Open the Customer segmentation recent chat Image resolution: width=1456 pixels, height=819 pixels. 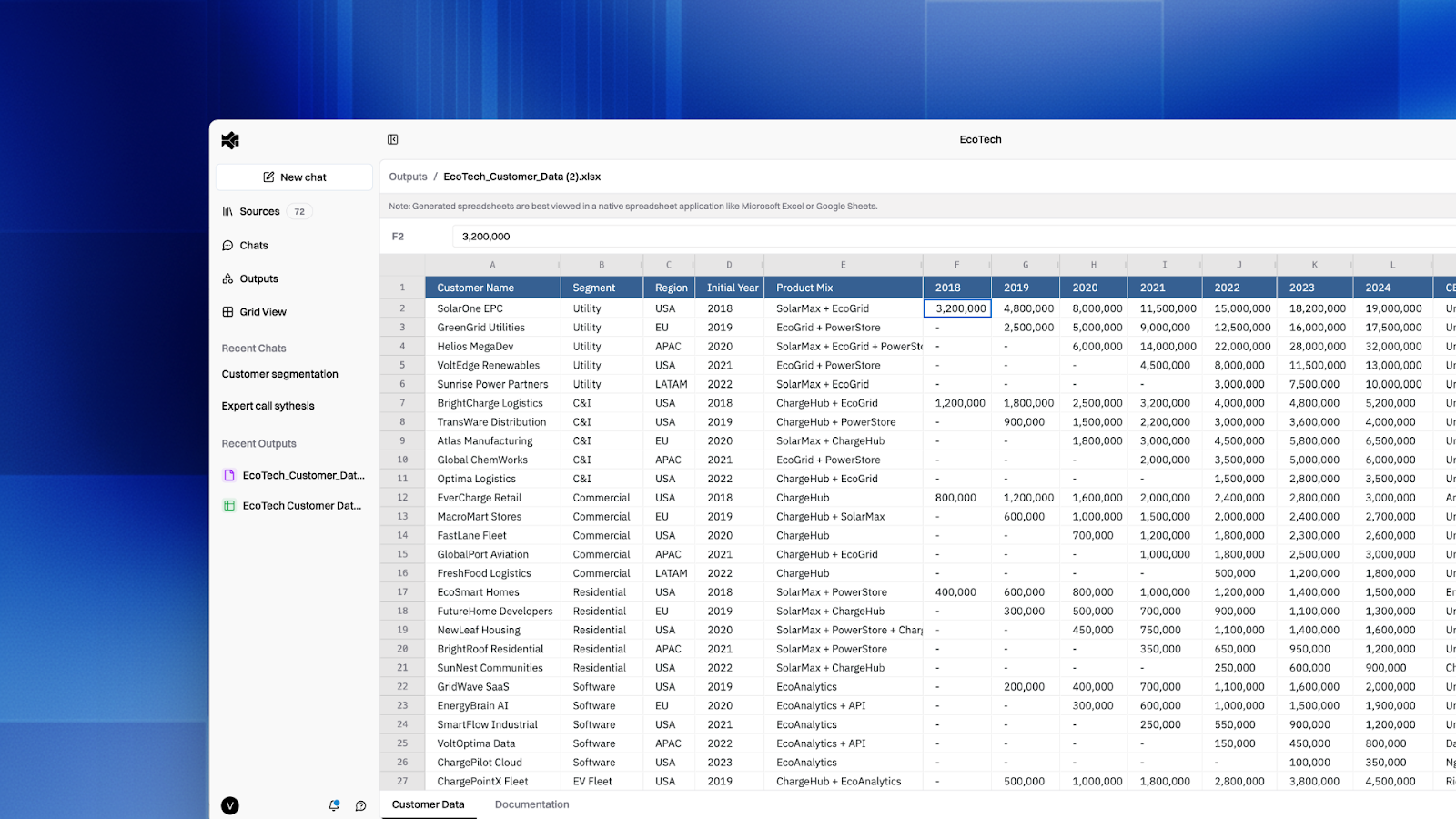[x=279, y=374]
